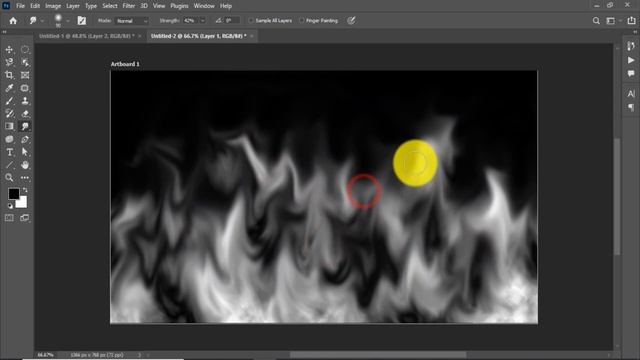Select the Line tool
The image size is (640, 360).
point(9,165)
